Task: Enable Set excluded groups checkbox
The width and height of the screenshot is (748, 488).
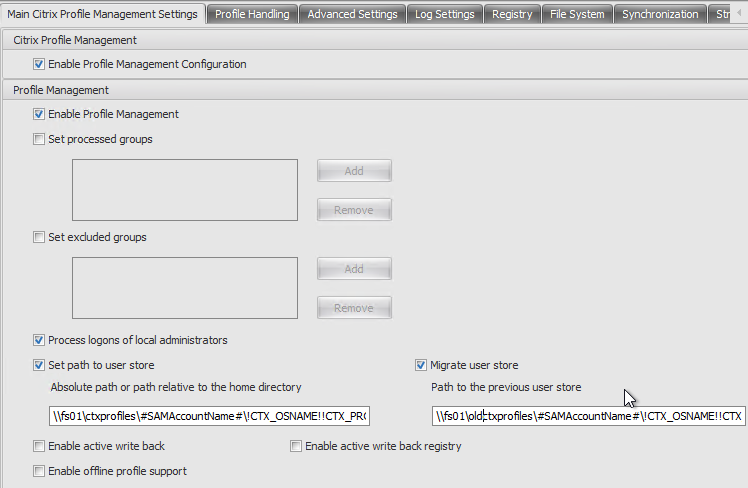Action: 39,237
